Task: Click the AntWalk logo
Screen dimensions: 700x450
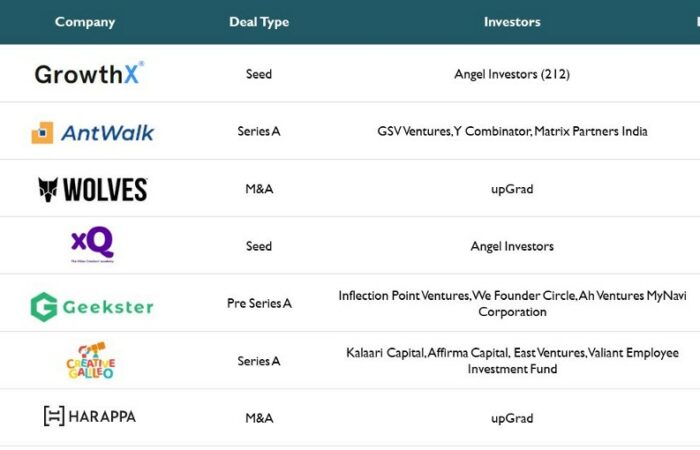Action: tap(93, 132)
